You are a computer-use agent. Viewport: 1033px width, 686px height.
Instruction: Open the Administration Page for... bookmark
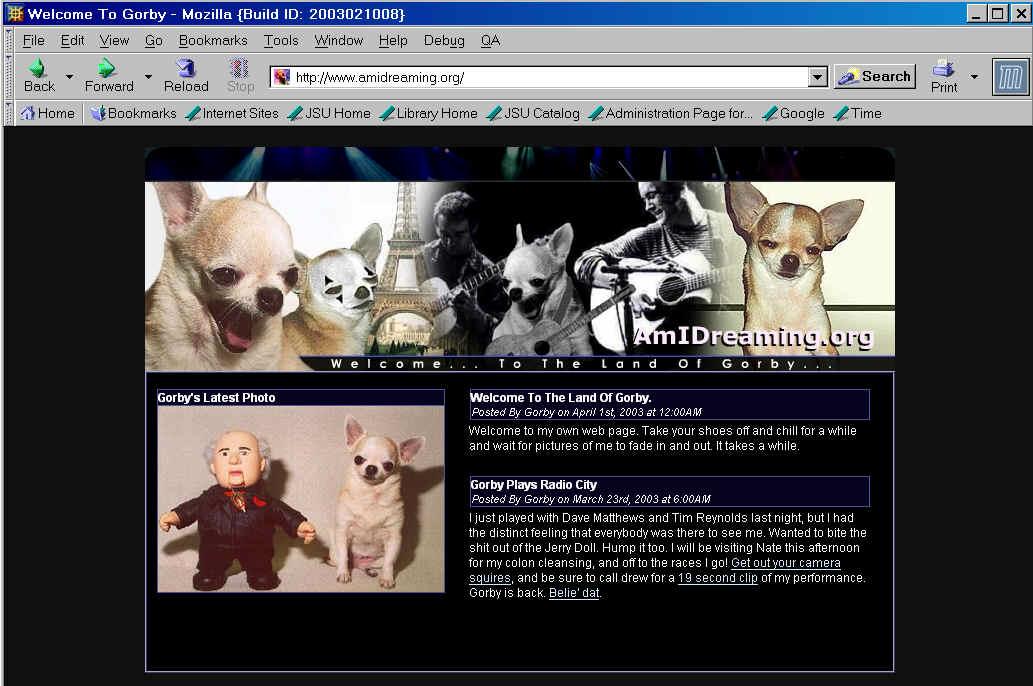(671, 113)
